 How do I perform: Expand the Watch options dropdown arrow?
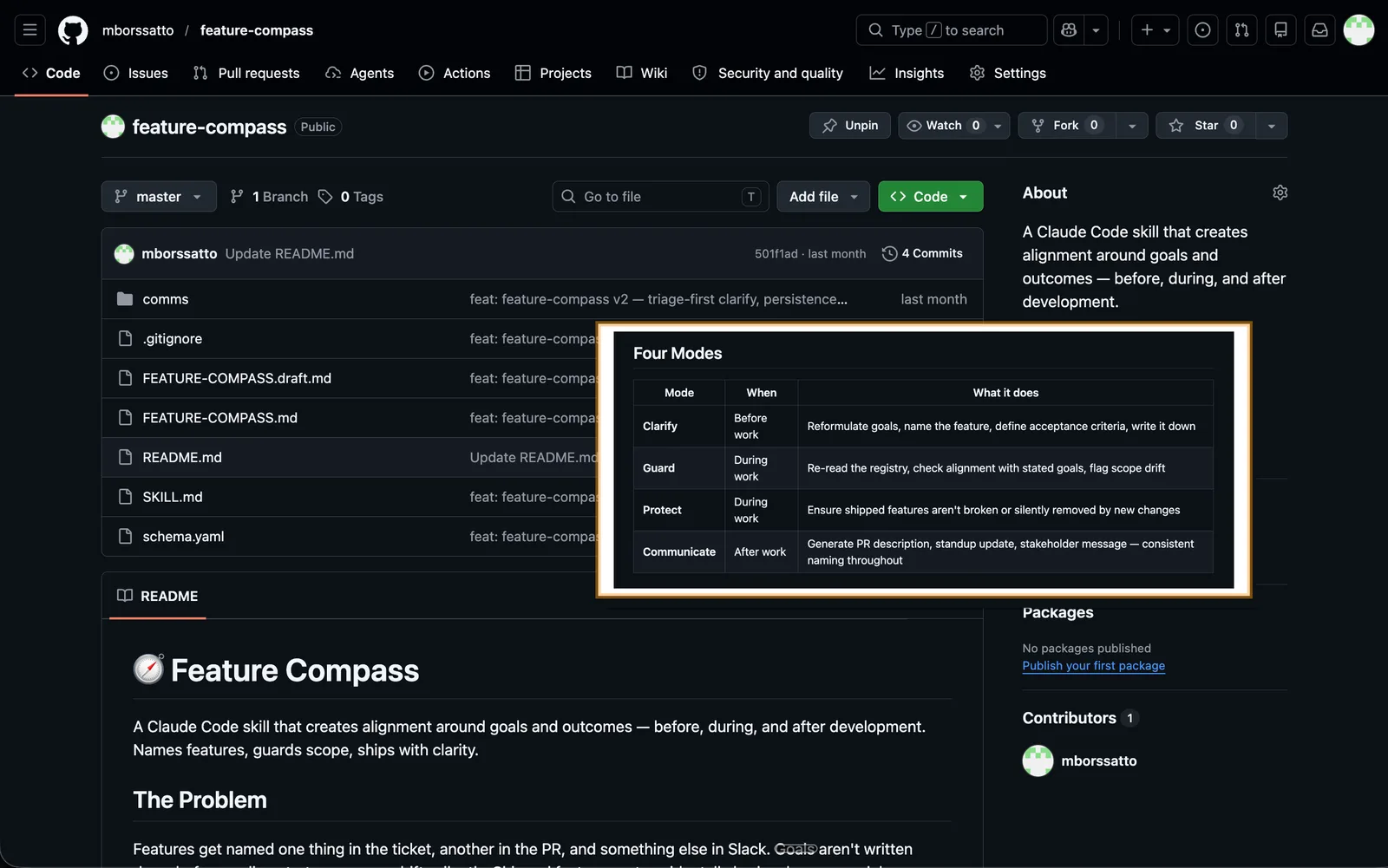point(998,126)
